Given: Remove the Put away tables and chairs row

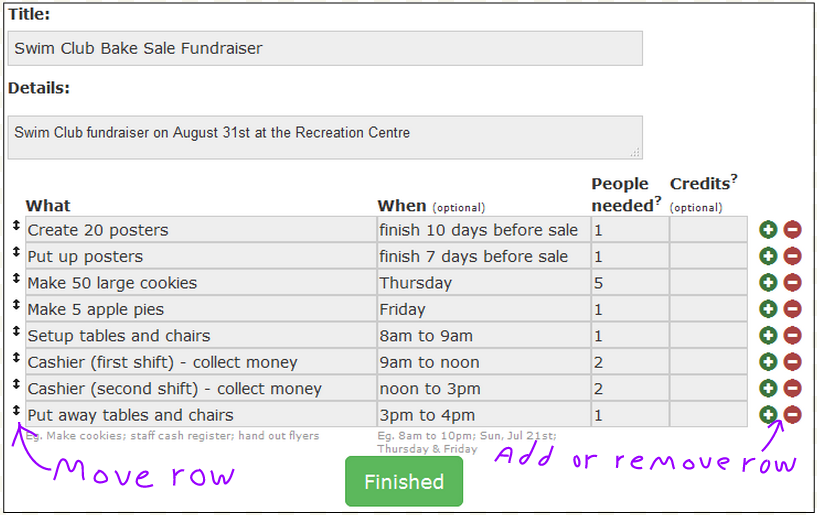Looking at the screenshot, I should coord(792,414).
